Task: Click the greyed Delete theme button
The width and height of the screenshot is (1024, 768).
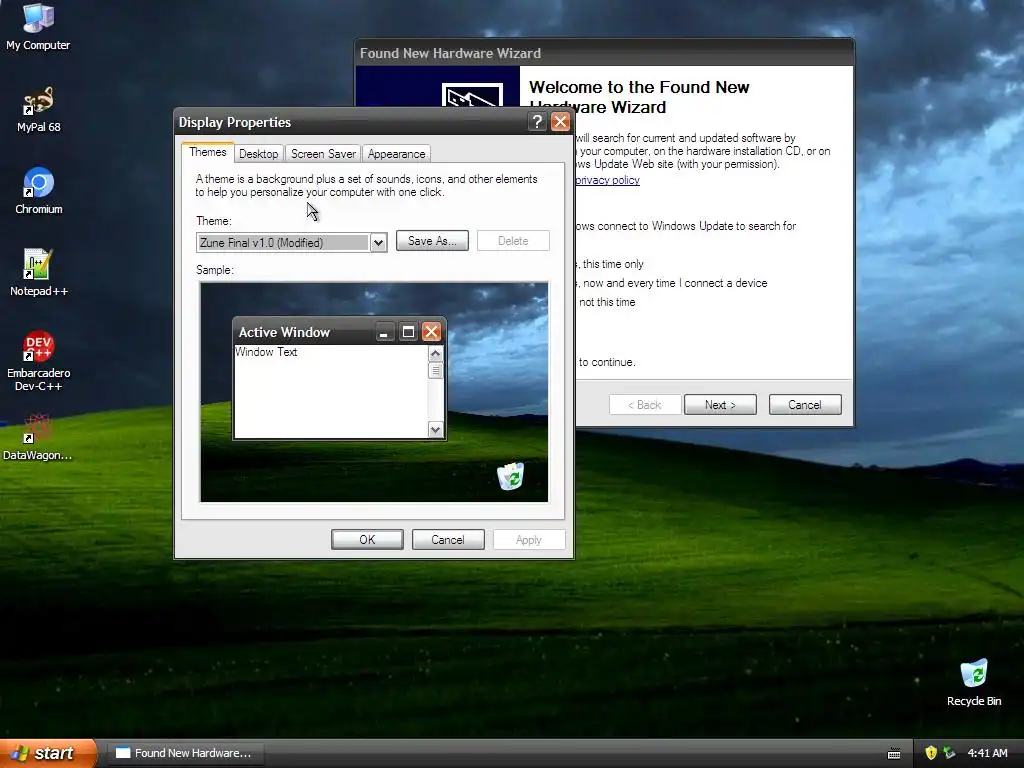Action: click(513, 240)
